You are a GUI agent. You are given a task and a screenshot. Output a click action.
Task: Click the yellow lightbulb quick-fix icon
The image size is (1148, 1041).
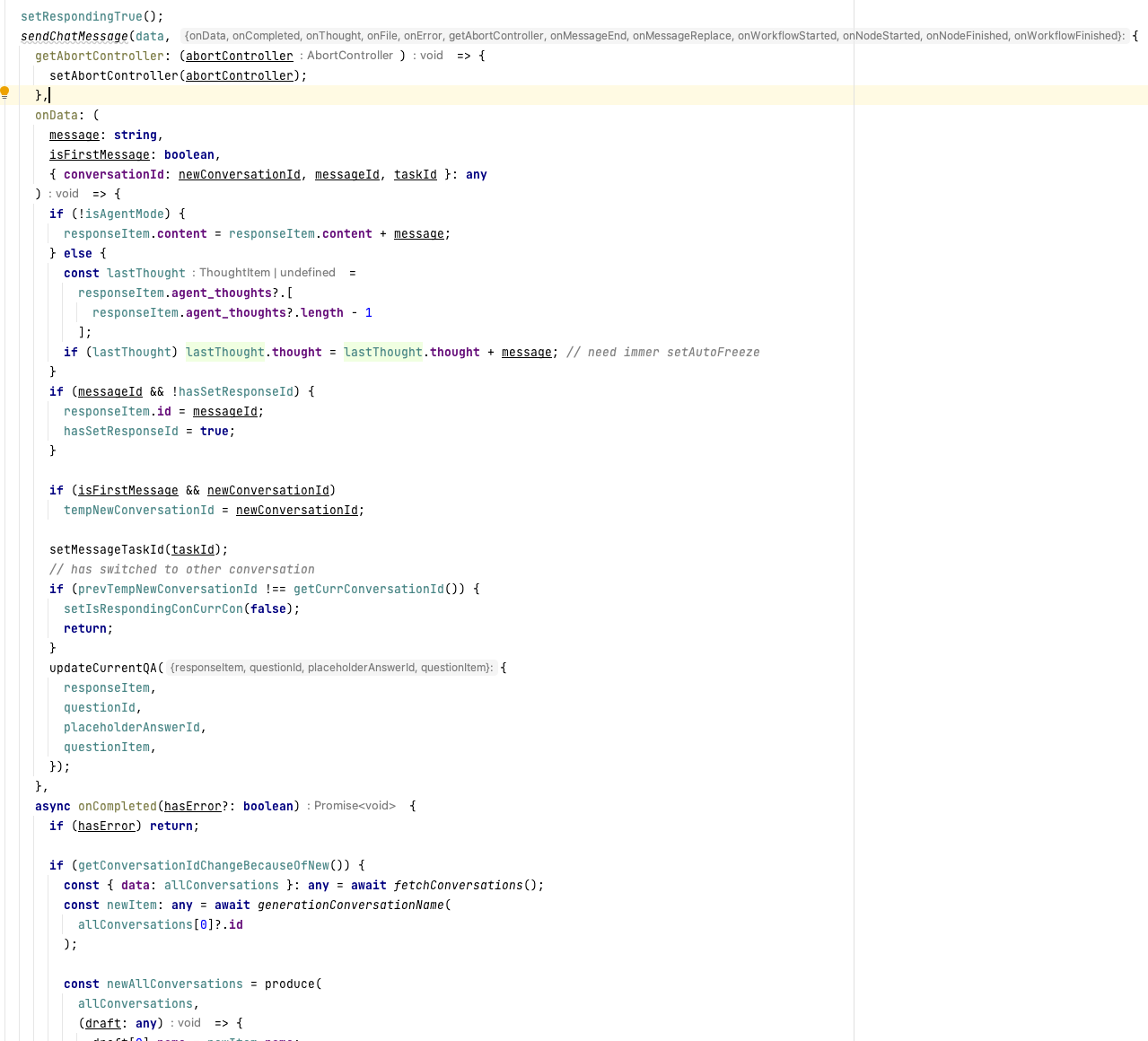pos(5,92)
